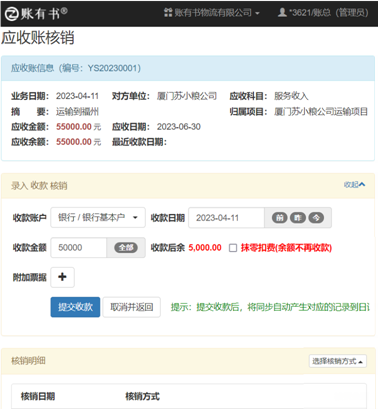Click the 取消并返回 button
Viewport: 378px width, 409px height.
click(132, 307)
